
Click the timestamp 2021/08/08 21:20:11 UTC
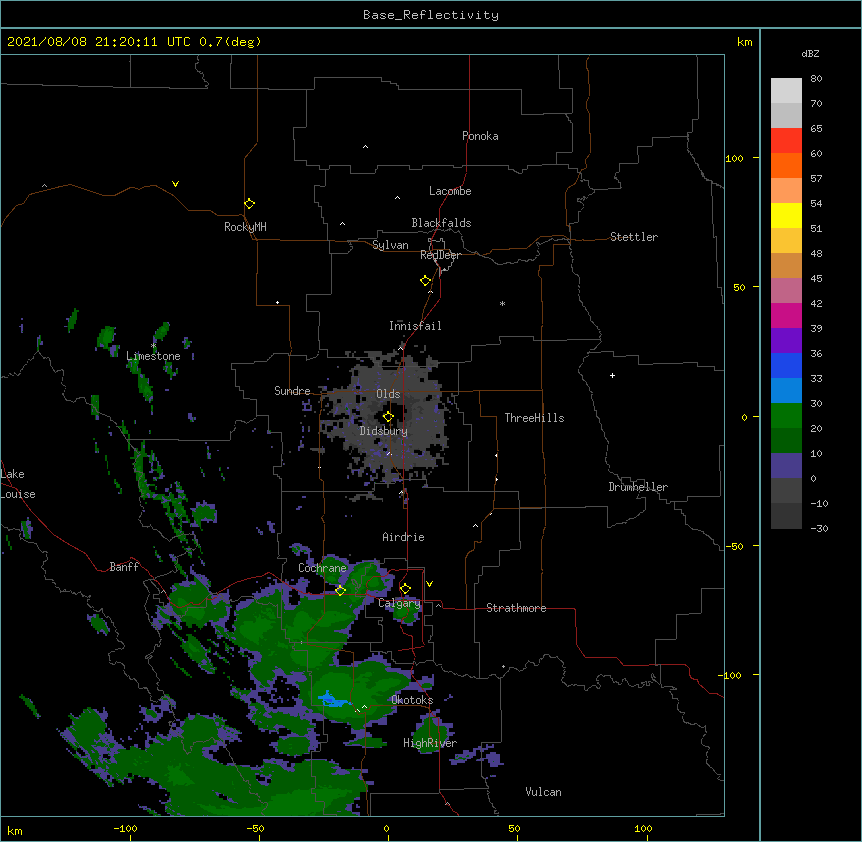pos(99,42)
